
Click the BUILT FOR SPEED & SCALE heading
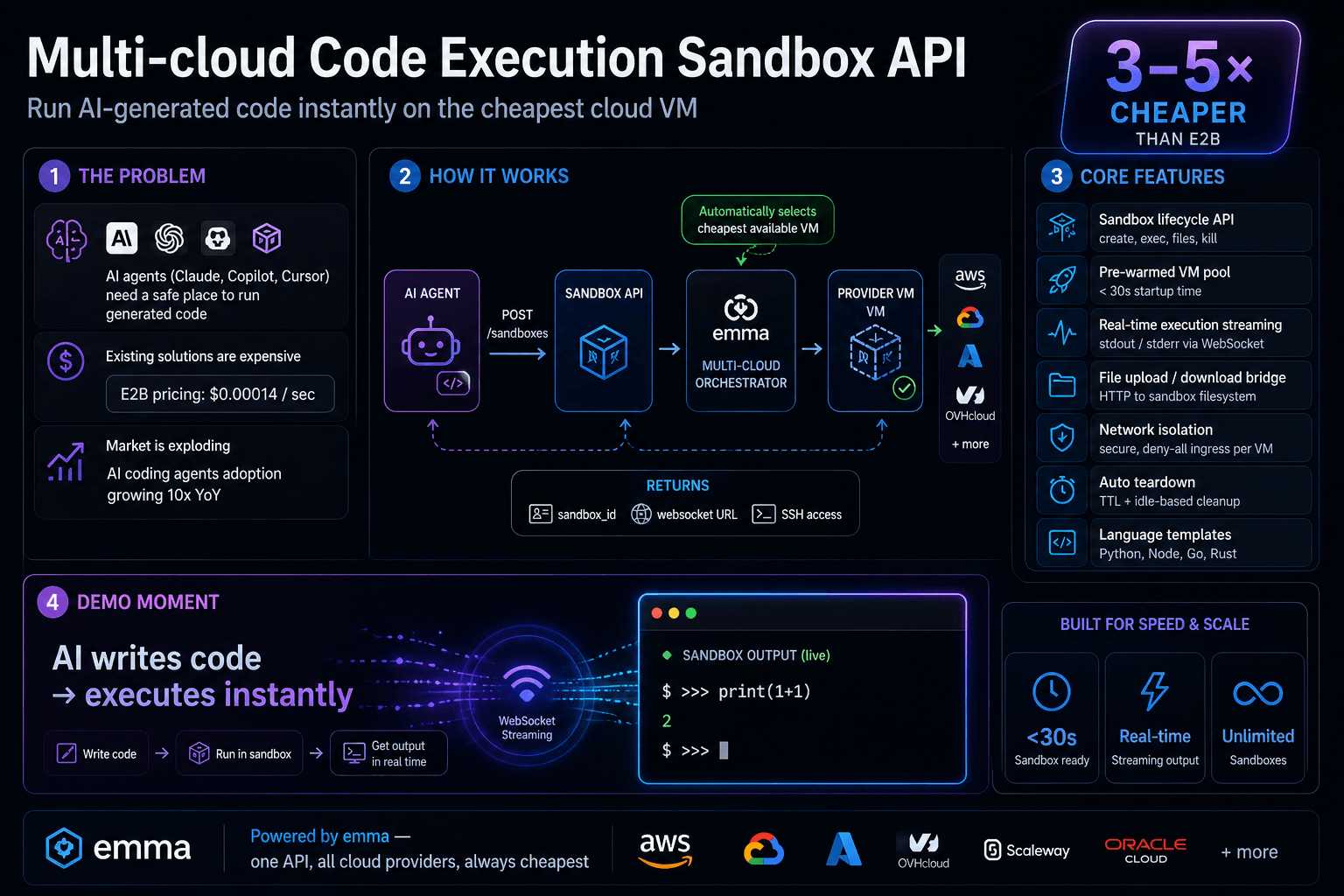pos(1155,624)
